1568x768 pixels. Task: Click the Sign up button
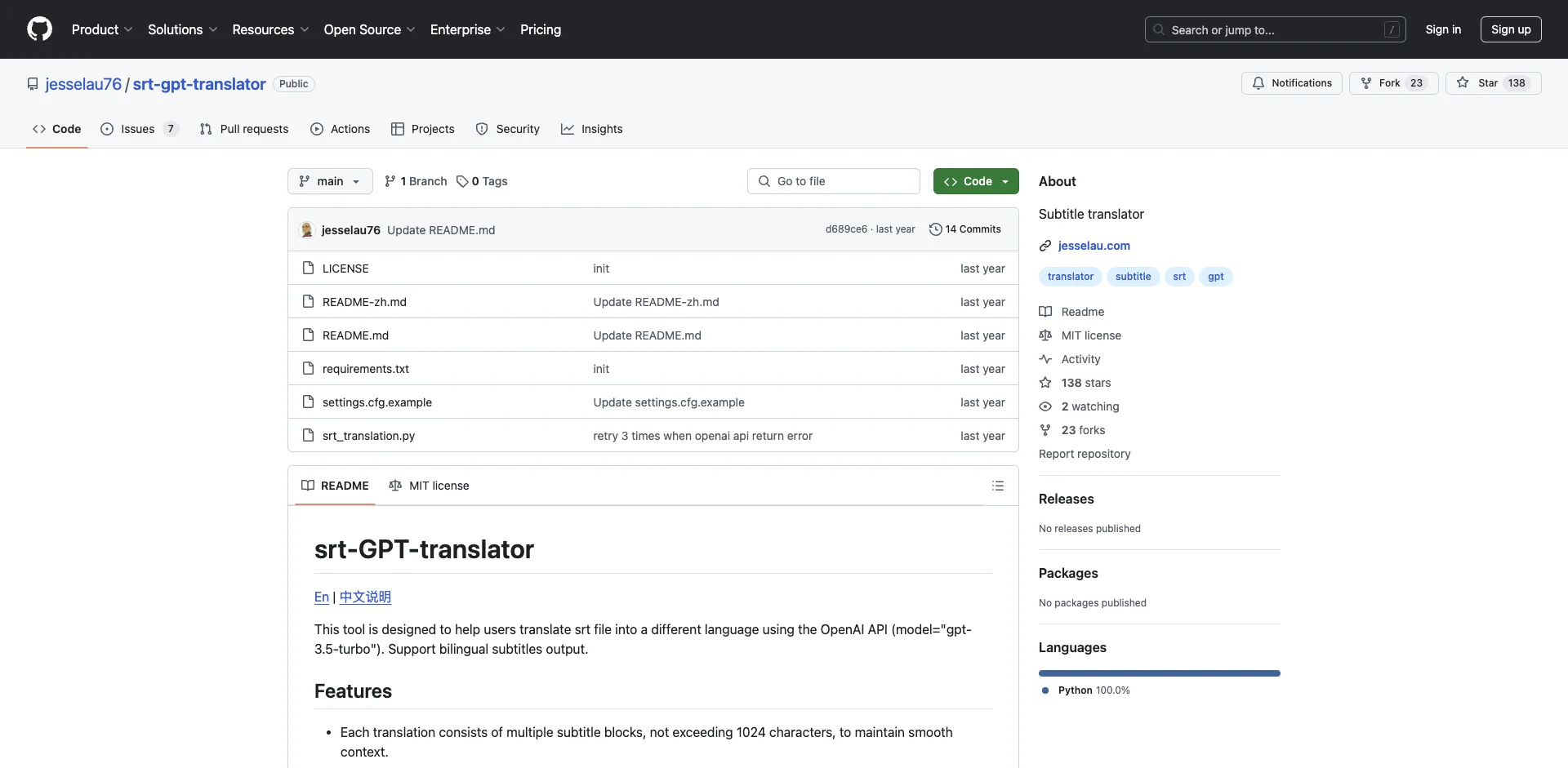1511,29
